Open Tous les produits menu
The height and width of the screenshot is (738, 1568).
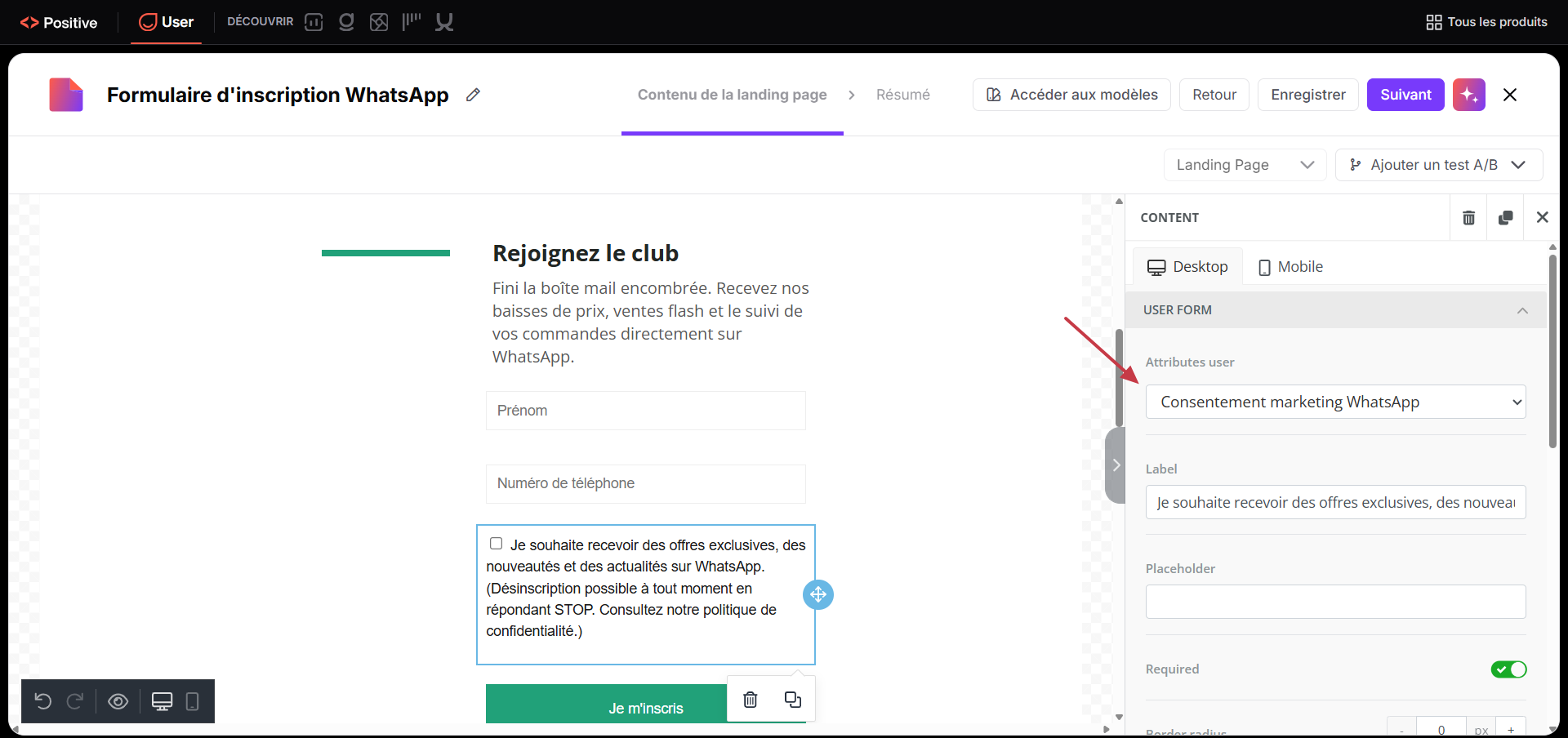coord(1486,22)
